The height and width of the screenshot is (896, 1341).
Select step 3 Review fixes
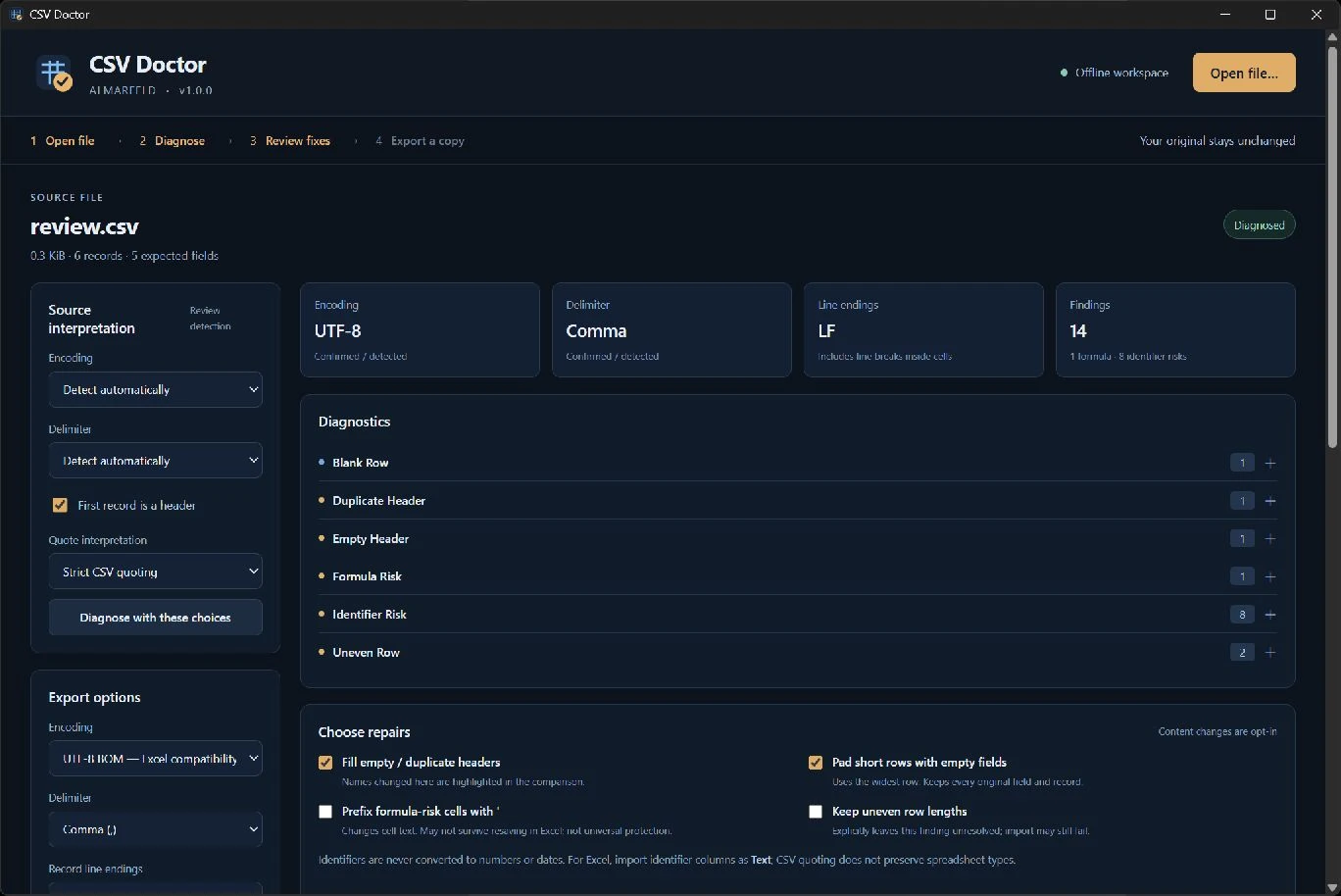coord(290,141)
